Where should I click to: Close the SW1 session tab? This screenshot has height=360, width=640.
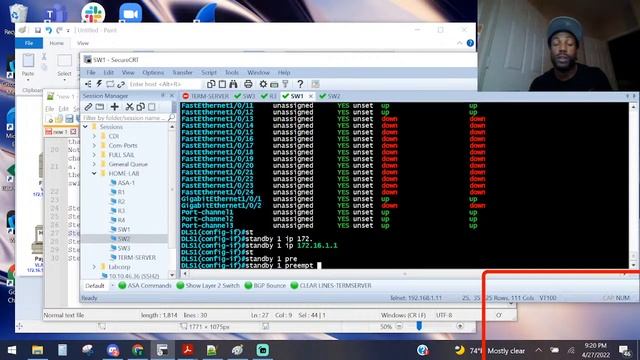tap(311, 96)
